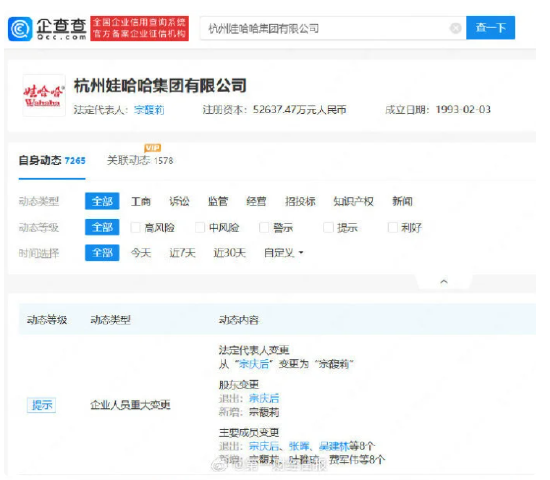Image resolution: width=550 pixels, height=480 pixels.
Task: Select 全部 in the 动态类型 row
Action: 102,201
